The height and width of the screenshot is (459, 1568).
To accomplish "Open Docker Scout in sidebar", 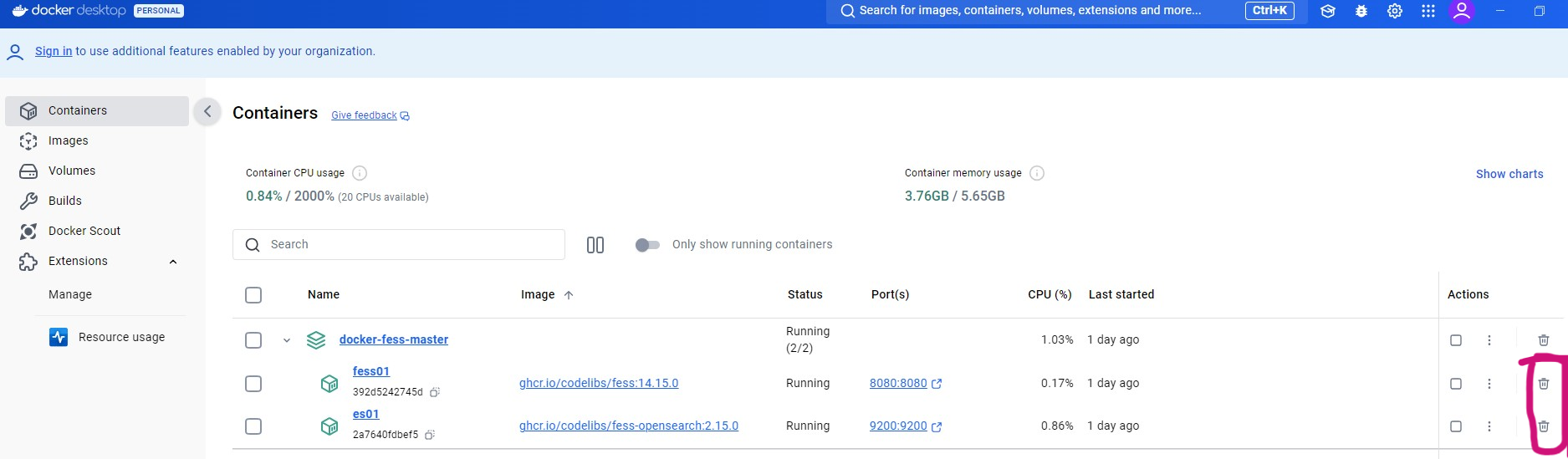I will pos(96,231).
